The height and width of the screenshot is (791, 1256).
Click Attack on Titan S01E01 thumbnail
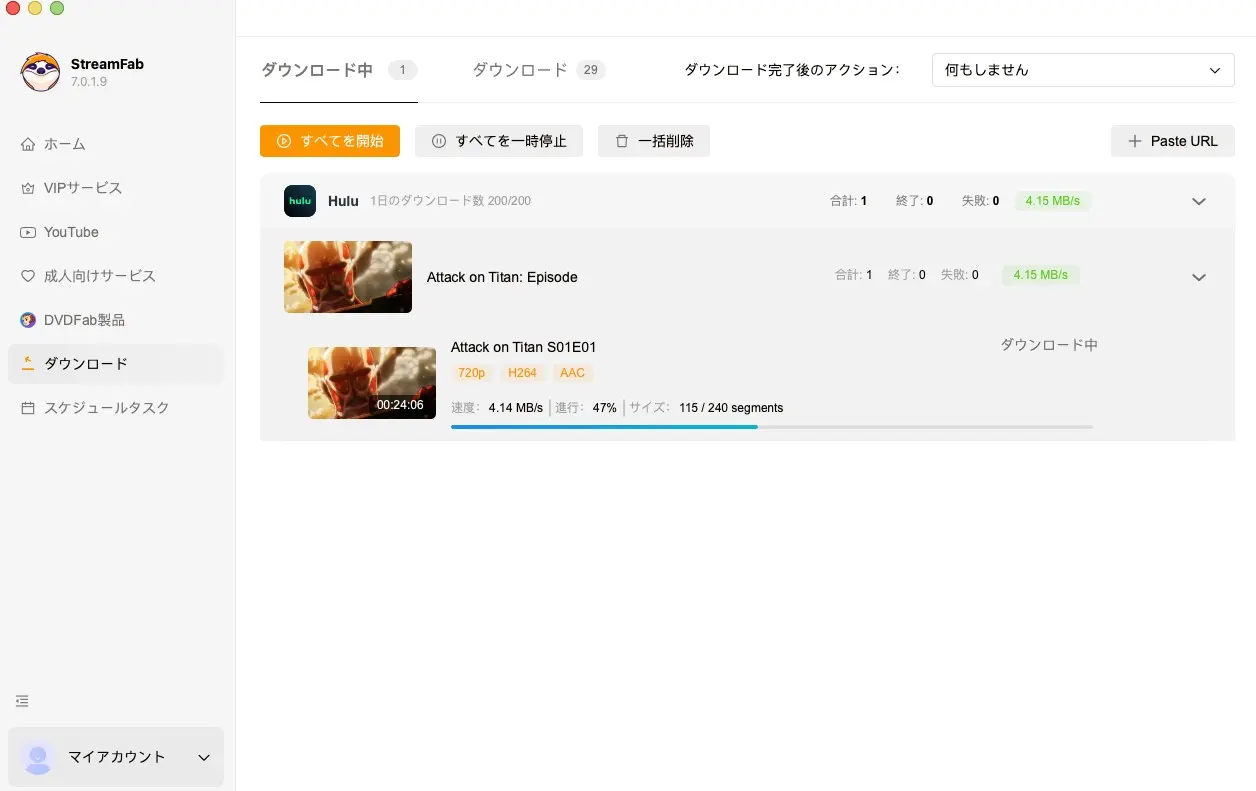click(372, 383)
